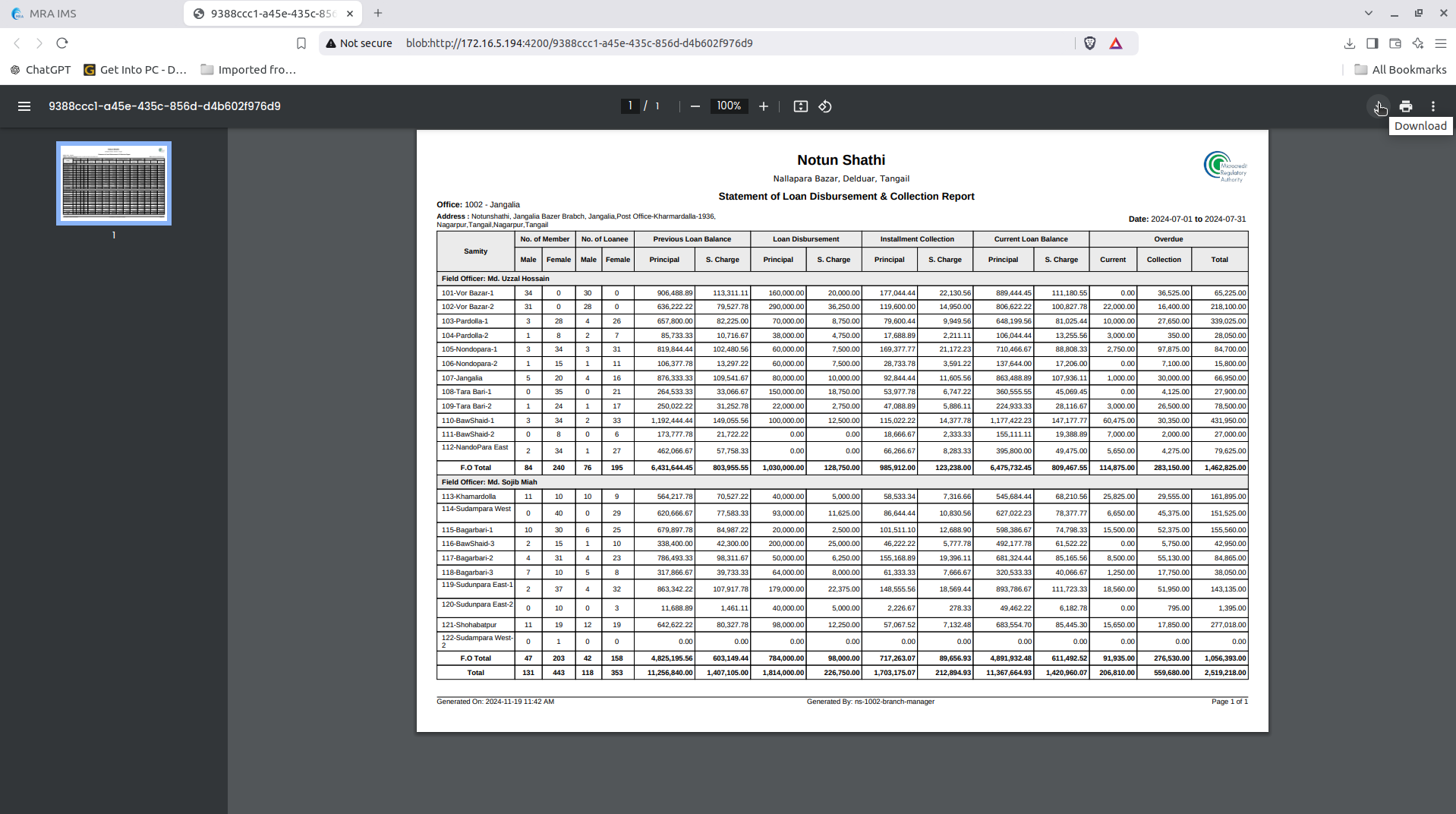The width and height of the screenshot is (1456, 814).
Task: Edit the current page number field
Action: click(629, 106)
